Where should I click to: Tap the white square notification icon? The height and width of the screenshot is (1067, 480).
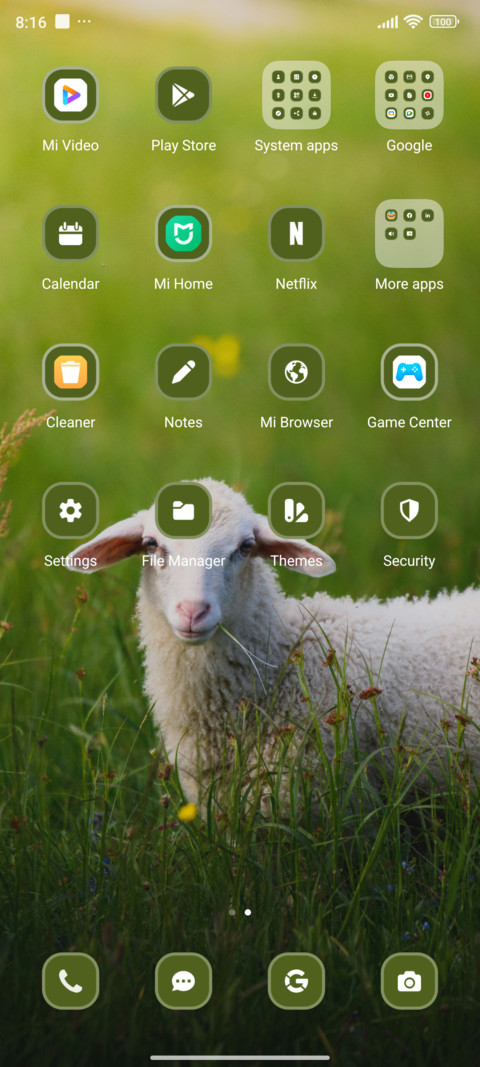[x=63, y=22]
